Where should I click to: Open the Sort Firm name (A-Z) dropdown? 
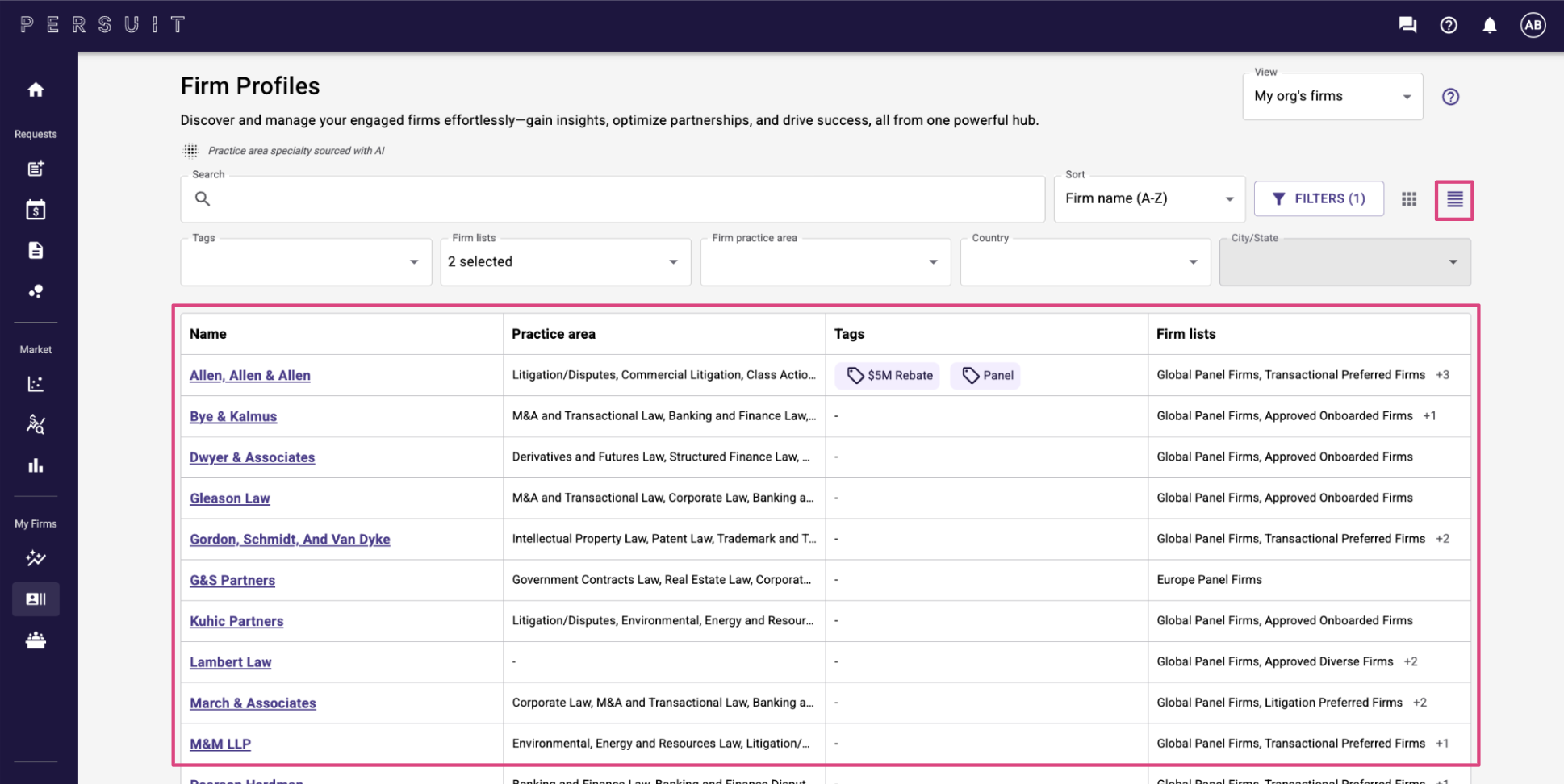click(1149, 198)
